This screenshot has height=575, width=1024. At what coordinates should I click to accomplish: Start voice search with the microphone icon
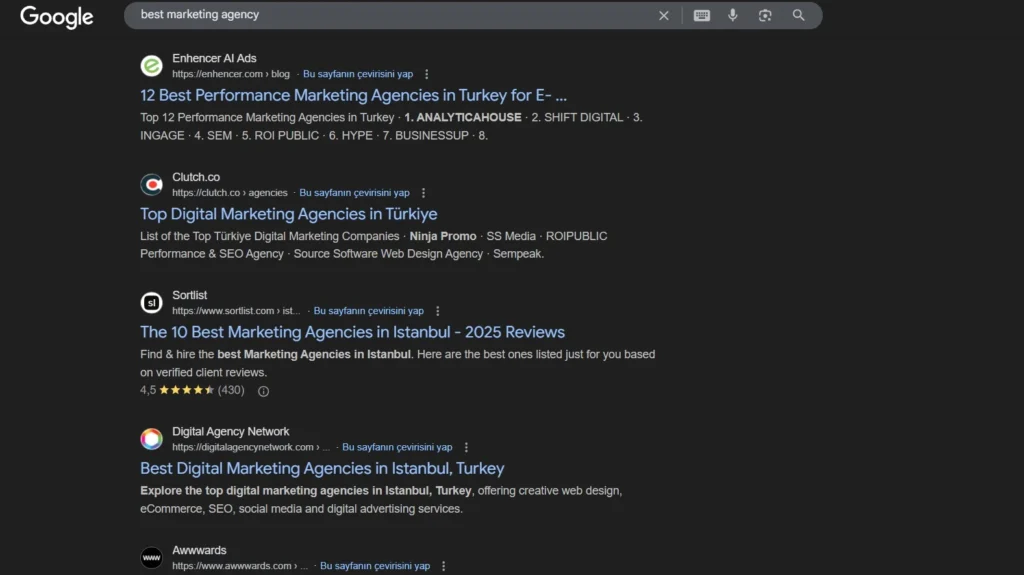click(733, 15)
